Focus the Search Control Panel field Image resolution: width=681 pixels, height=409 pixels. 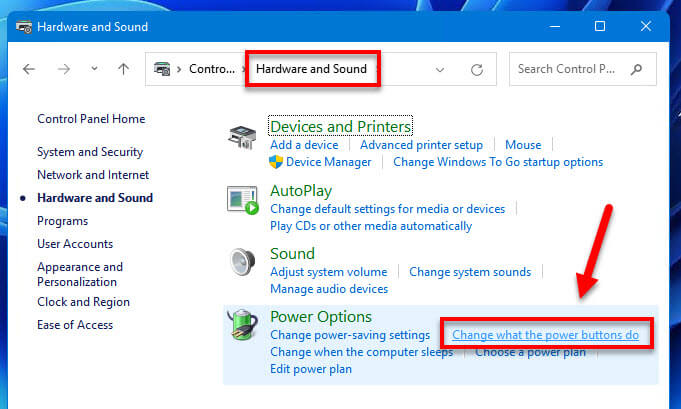click(x=582, y=69)
